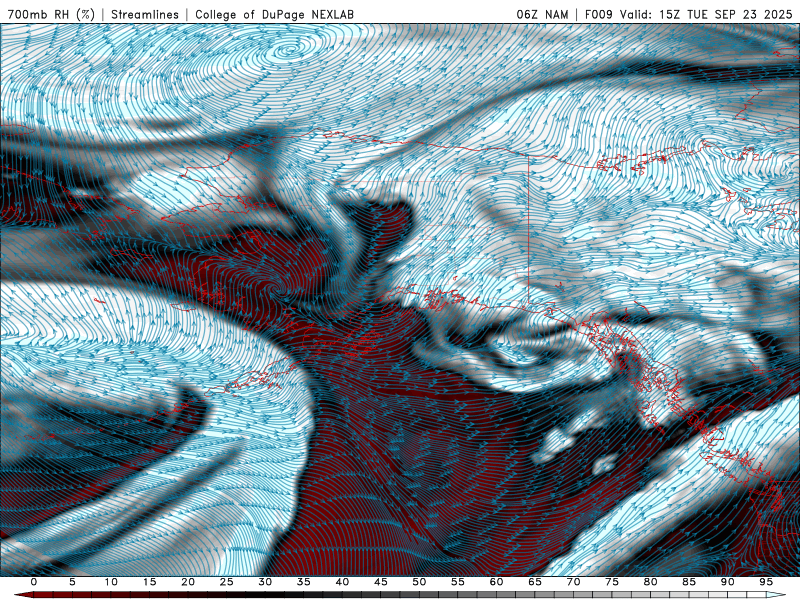
Task: Click the light cyan right arrow of colorbar
Action: tap(777, 595)
